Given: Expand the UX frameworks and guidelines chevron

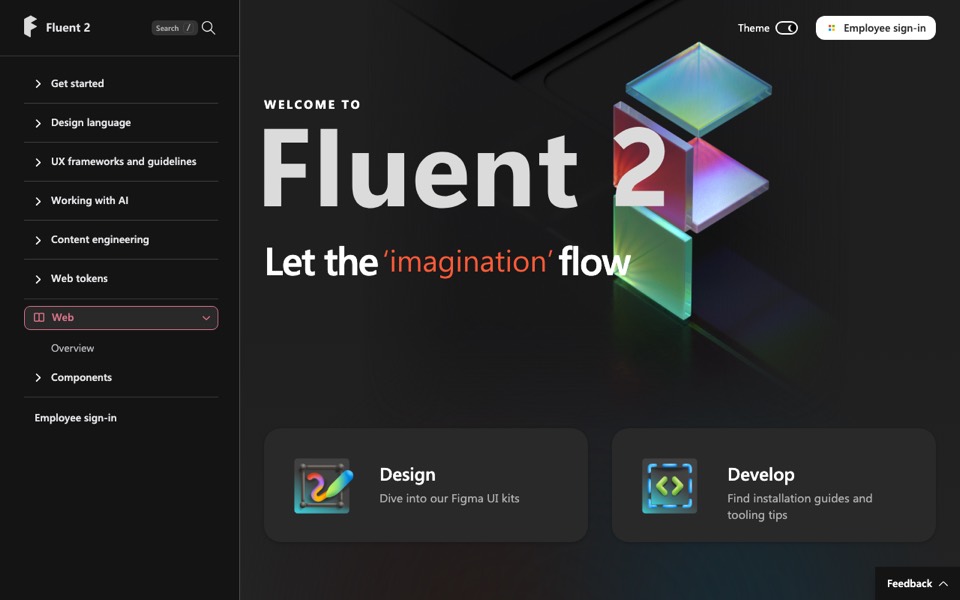Looking at the screenshot, I should pos(38,162).
